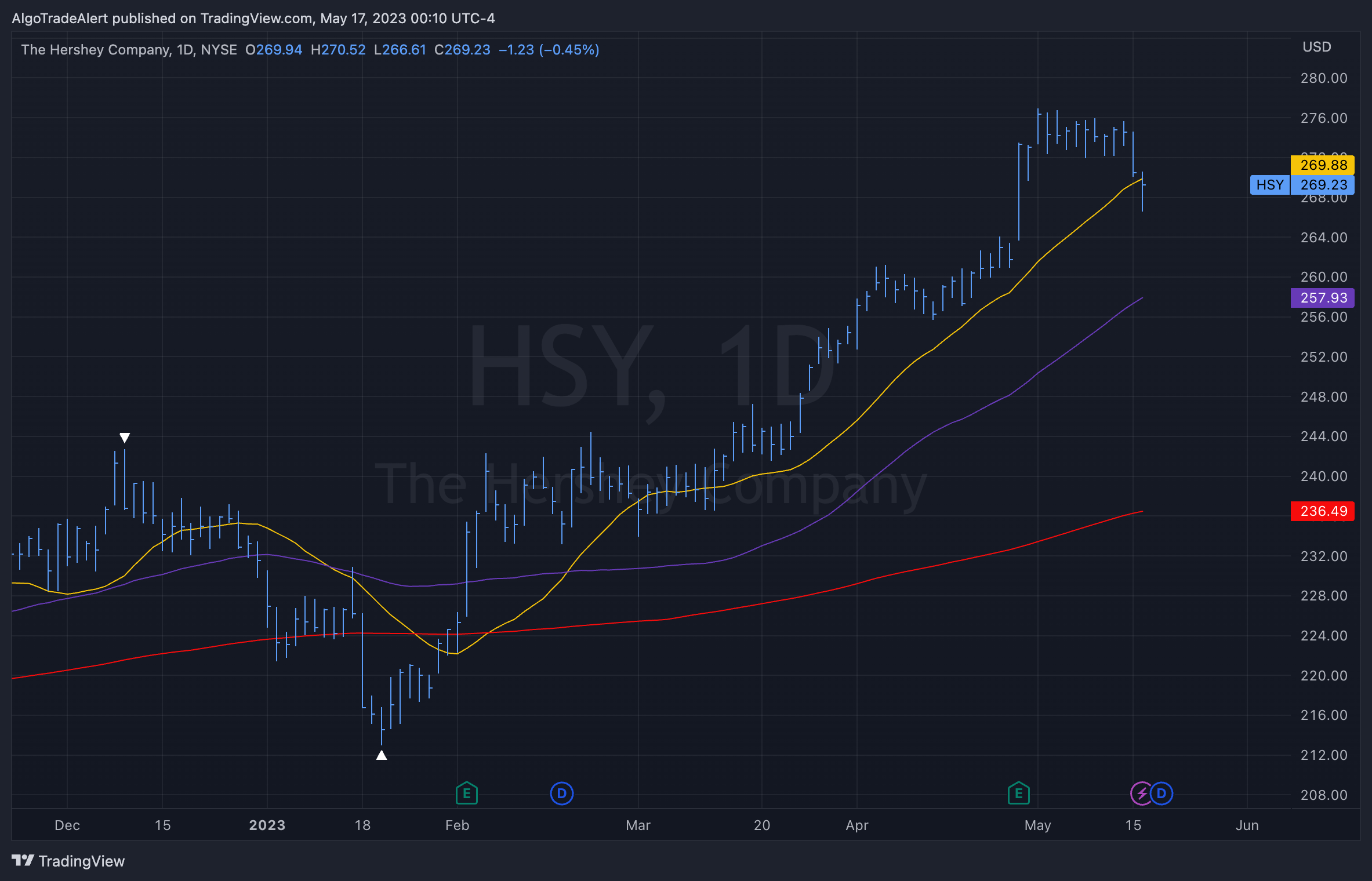
Task: Click the USD currency label
Action: [x=1317, y=47]
